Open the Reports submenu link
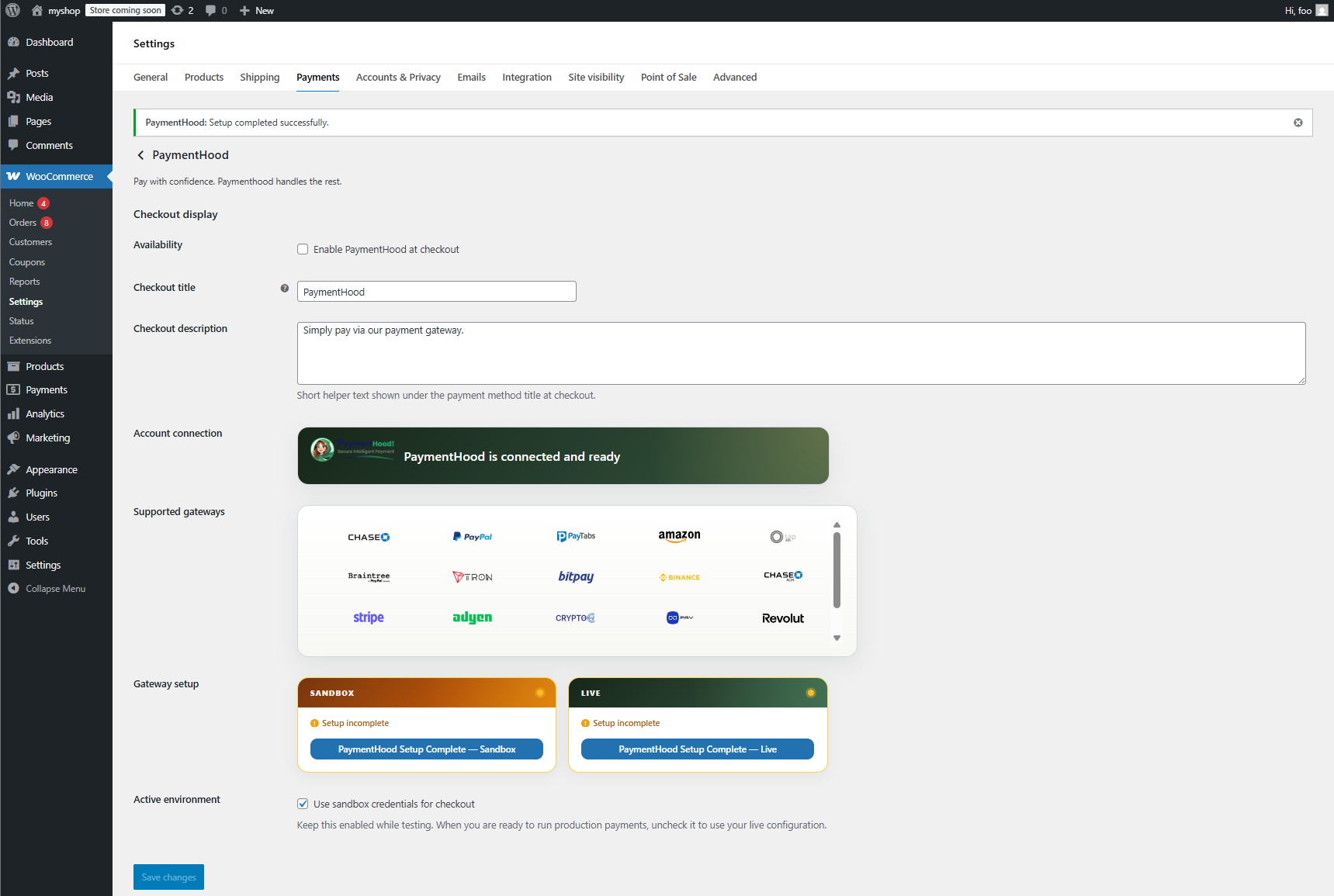Viewport: 1334px width, 896px height. coord(24,282)
